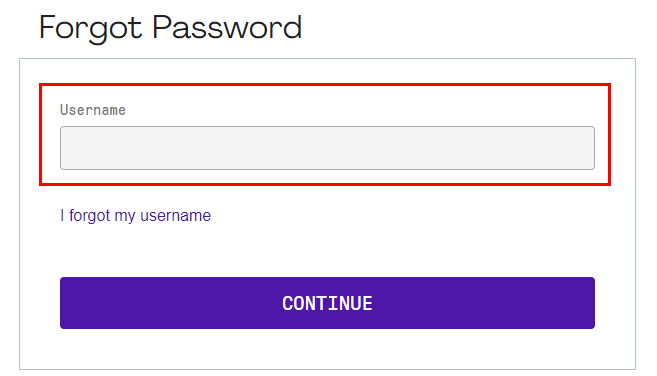Submit the form with CONTINUE
Viewport: 657px width, 376px height.
pos(327,303)
